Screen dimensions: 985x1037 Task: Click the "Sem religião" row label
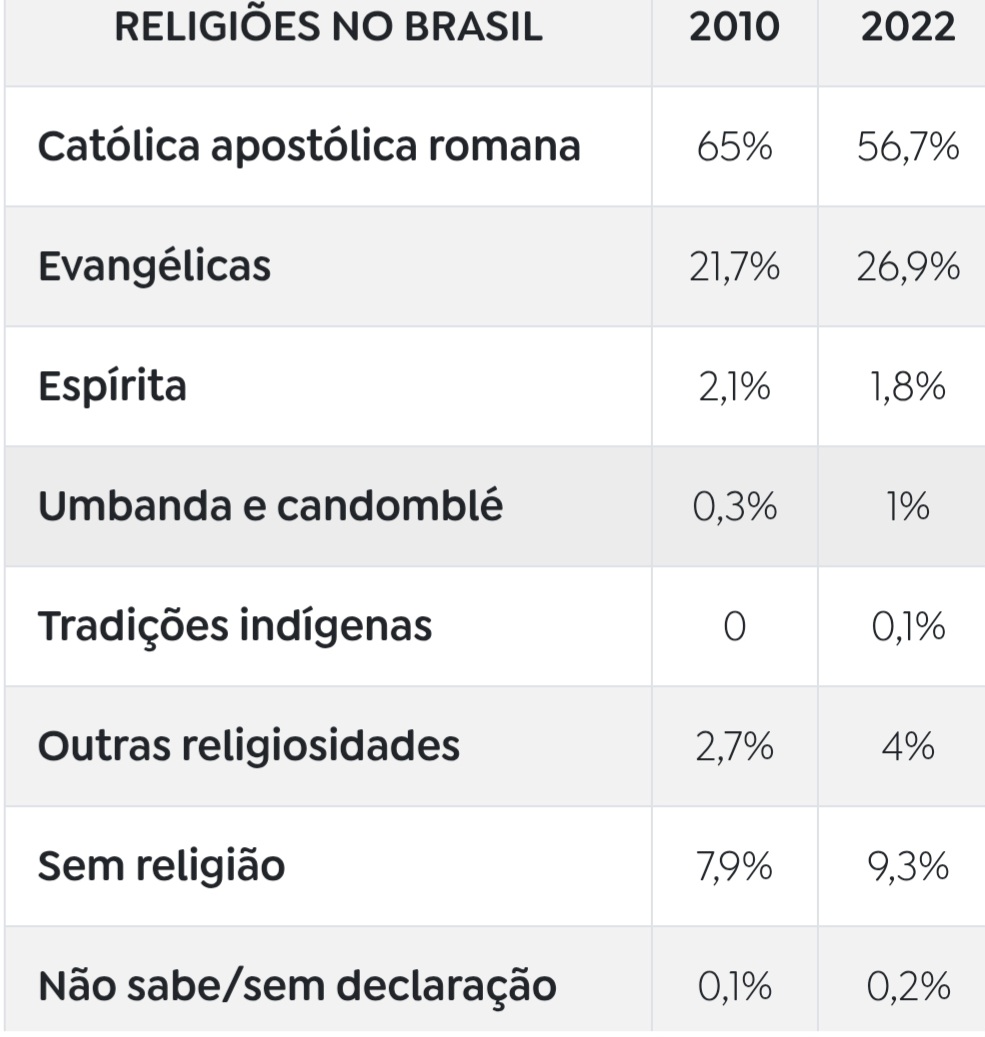(161, 866)
